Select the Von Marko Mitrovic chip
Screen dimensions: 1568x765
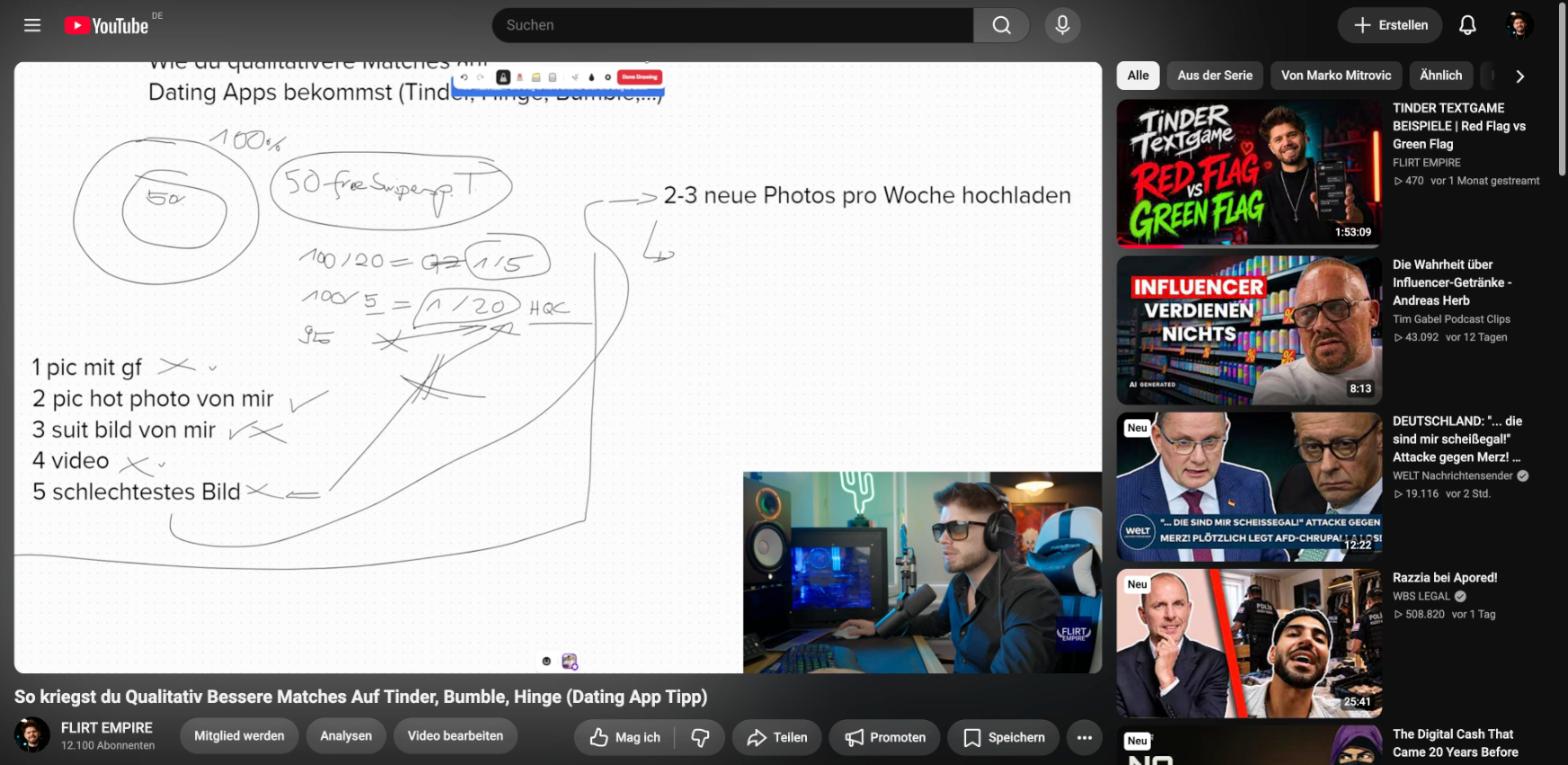click(x=1336, y=75)
